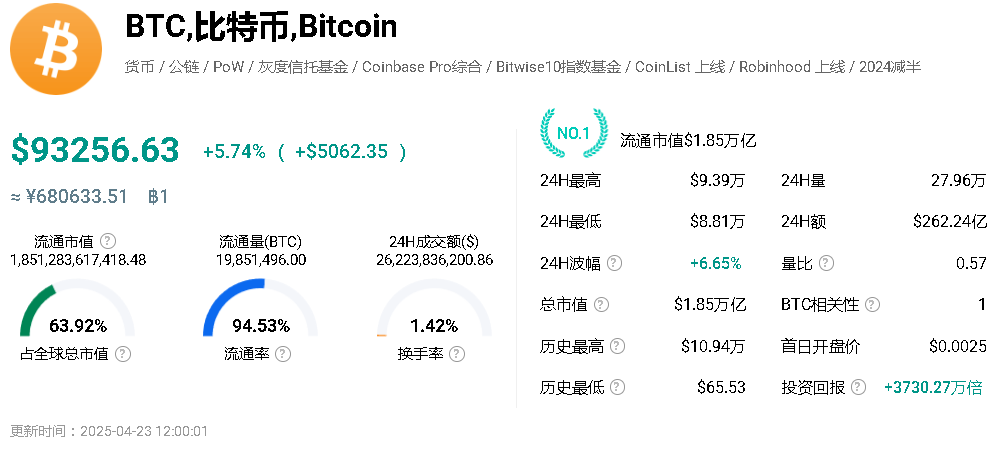Click help icon next to 换手率
This screenshot has height=459, width=995.
(x=457, y=353)
